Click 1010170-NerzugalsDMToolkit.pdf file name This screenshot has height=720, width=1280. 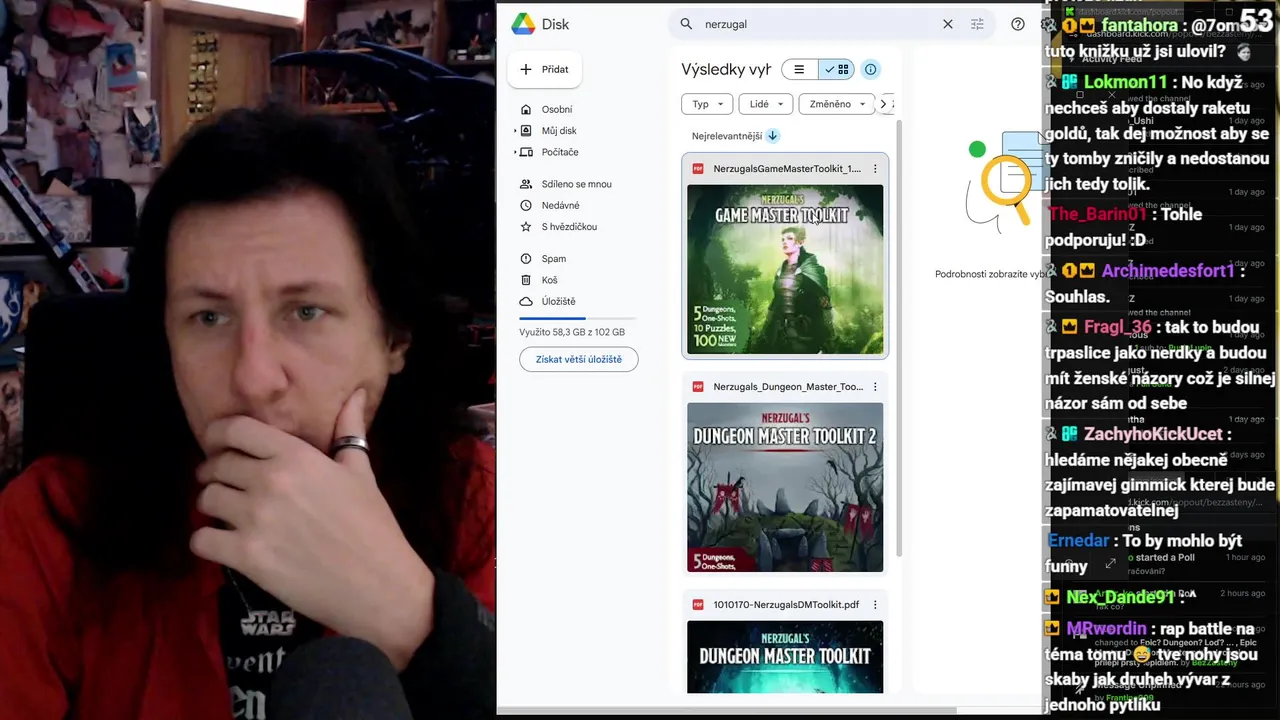click(786, 605)
